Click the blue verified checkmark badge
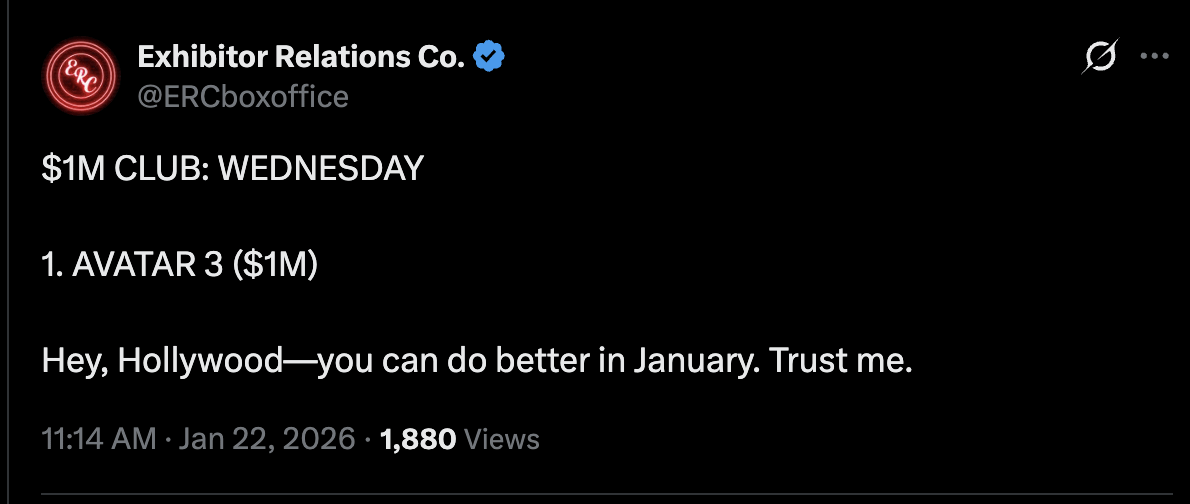 [489, 58]
